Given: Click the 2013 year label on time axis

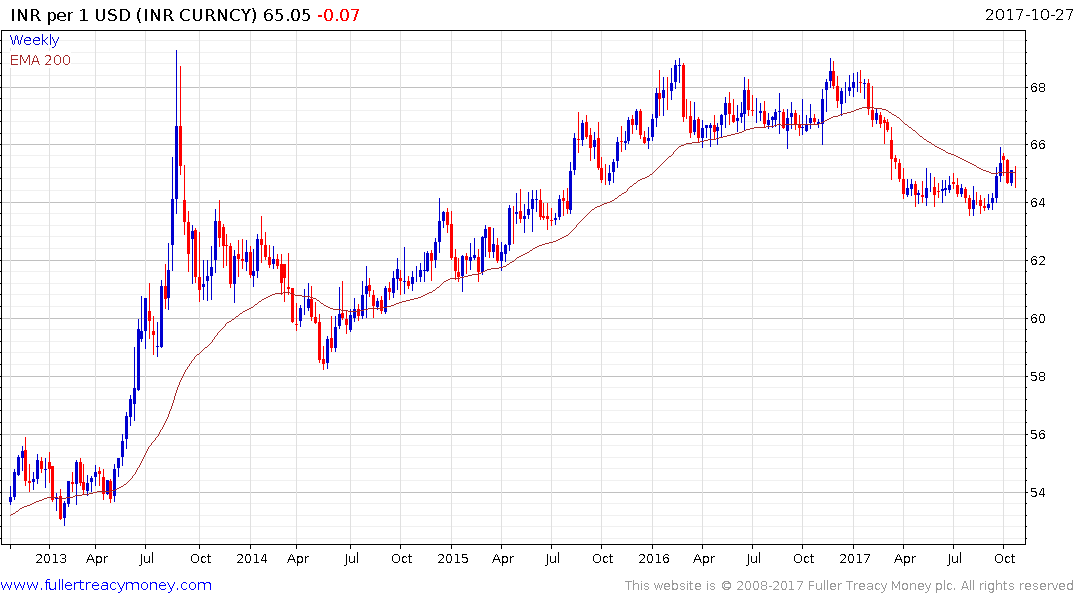Looking at the screenshot, I should pos(51,558).
